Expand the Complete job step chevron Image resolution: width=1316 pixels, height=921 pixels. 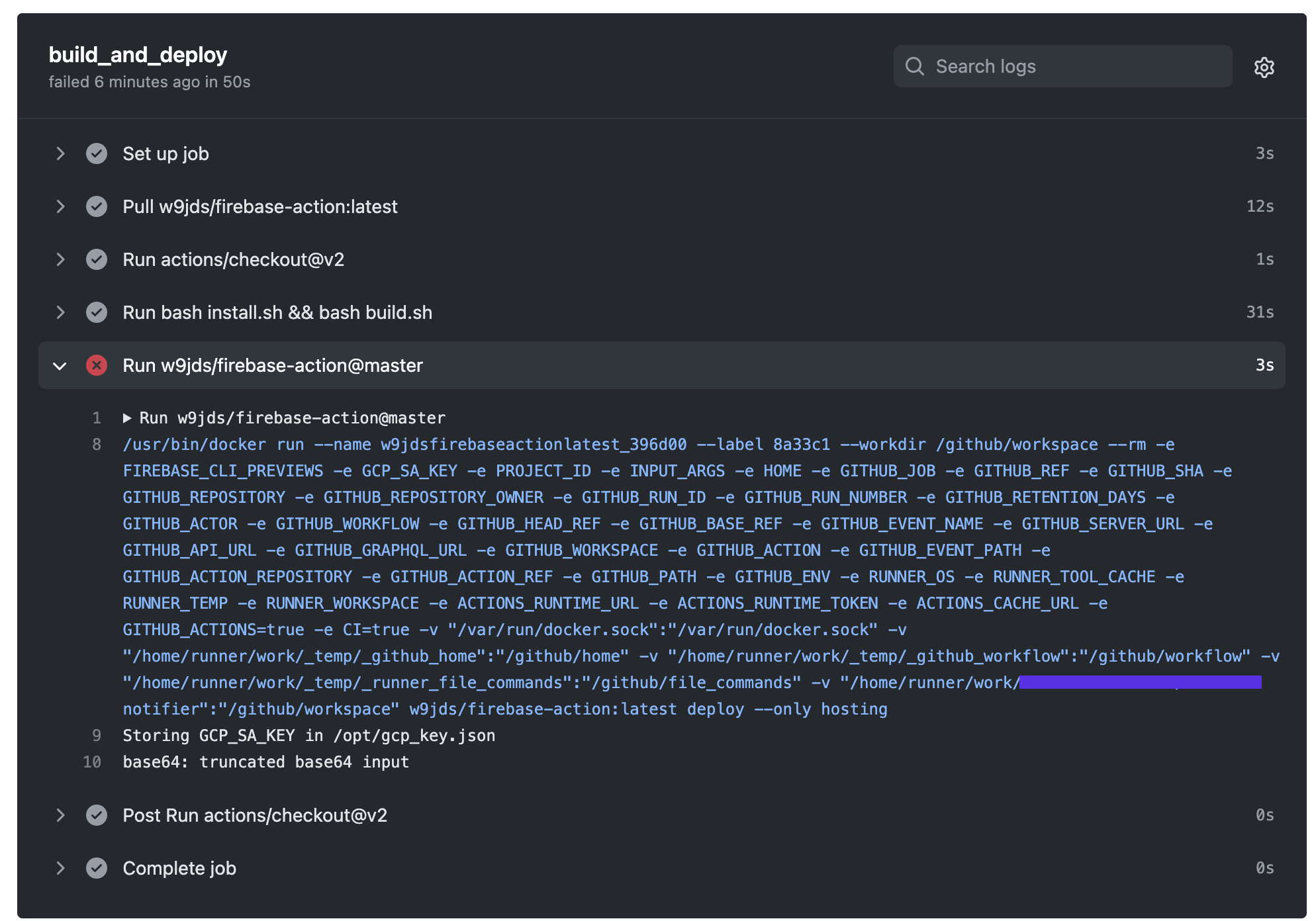click(60, 868)
